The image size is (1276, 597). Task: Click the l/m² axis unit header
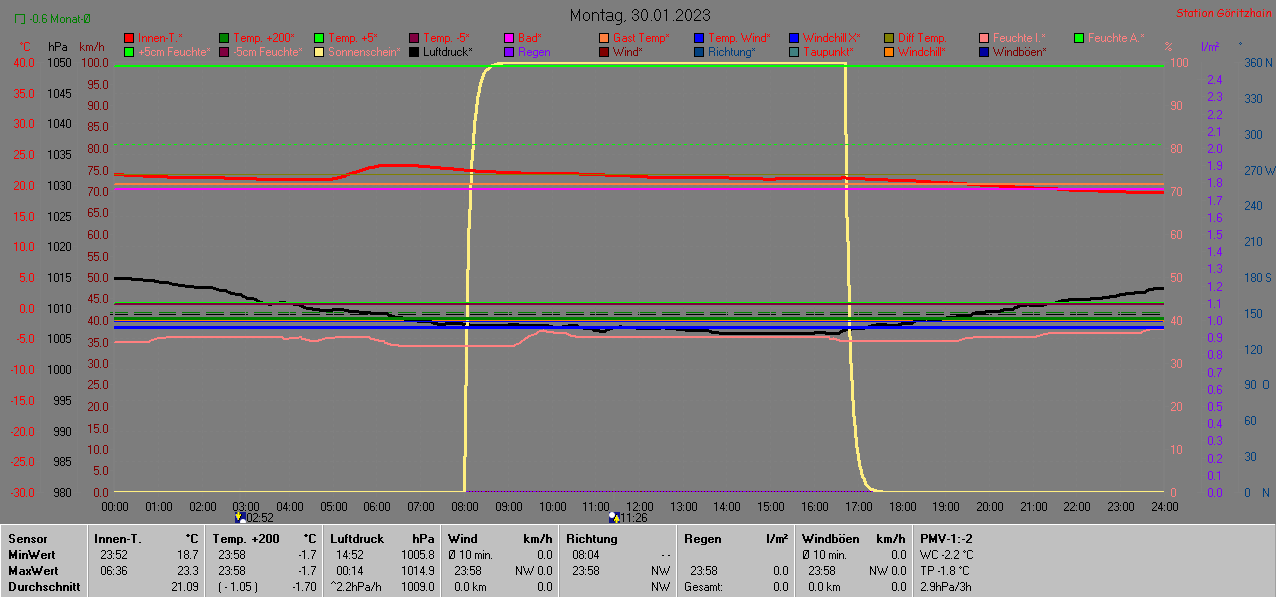pyautogui.click(x=1210, y=47)
